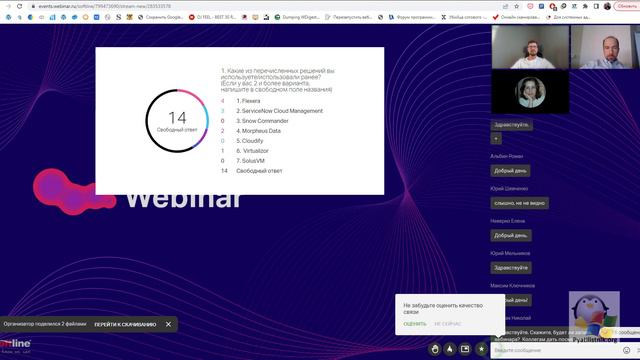Toggle picture-in-picture view icon
Image resolution: width=640 pixels, height=360 pixels.
[x=465, y=349]
